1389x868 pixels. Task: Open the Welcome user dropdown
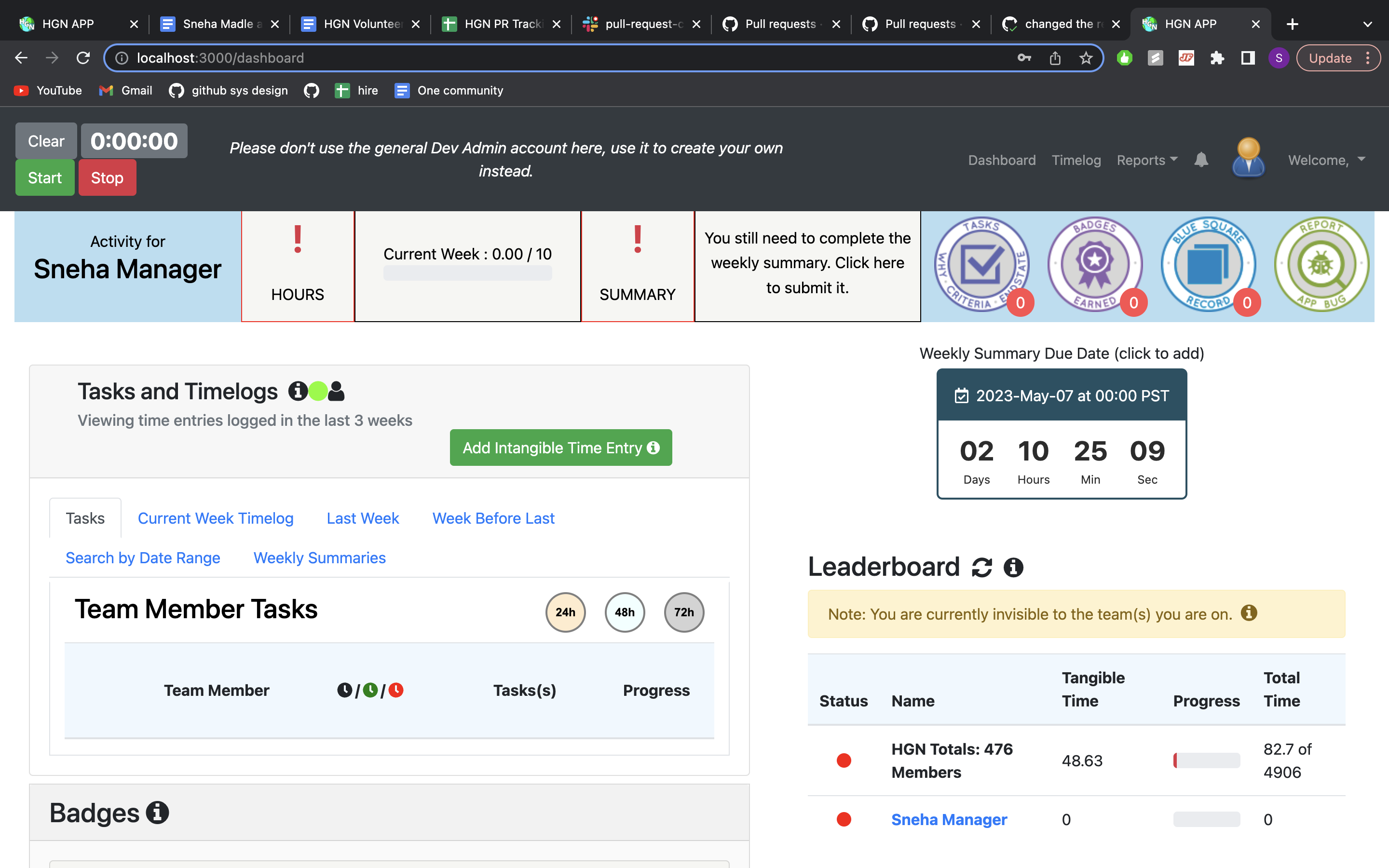1326,160
